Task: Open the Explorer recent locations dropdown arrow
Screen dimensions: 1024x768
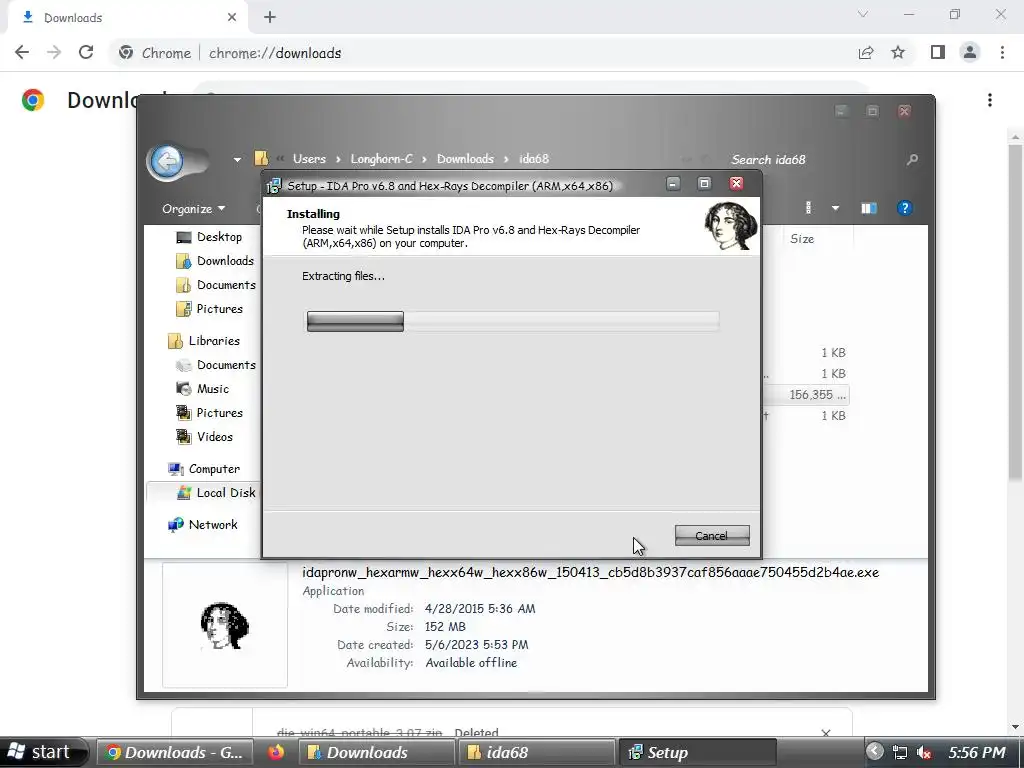Action: tap(237, 159)
